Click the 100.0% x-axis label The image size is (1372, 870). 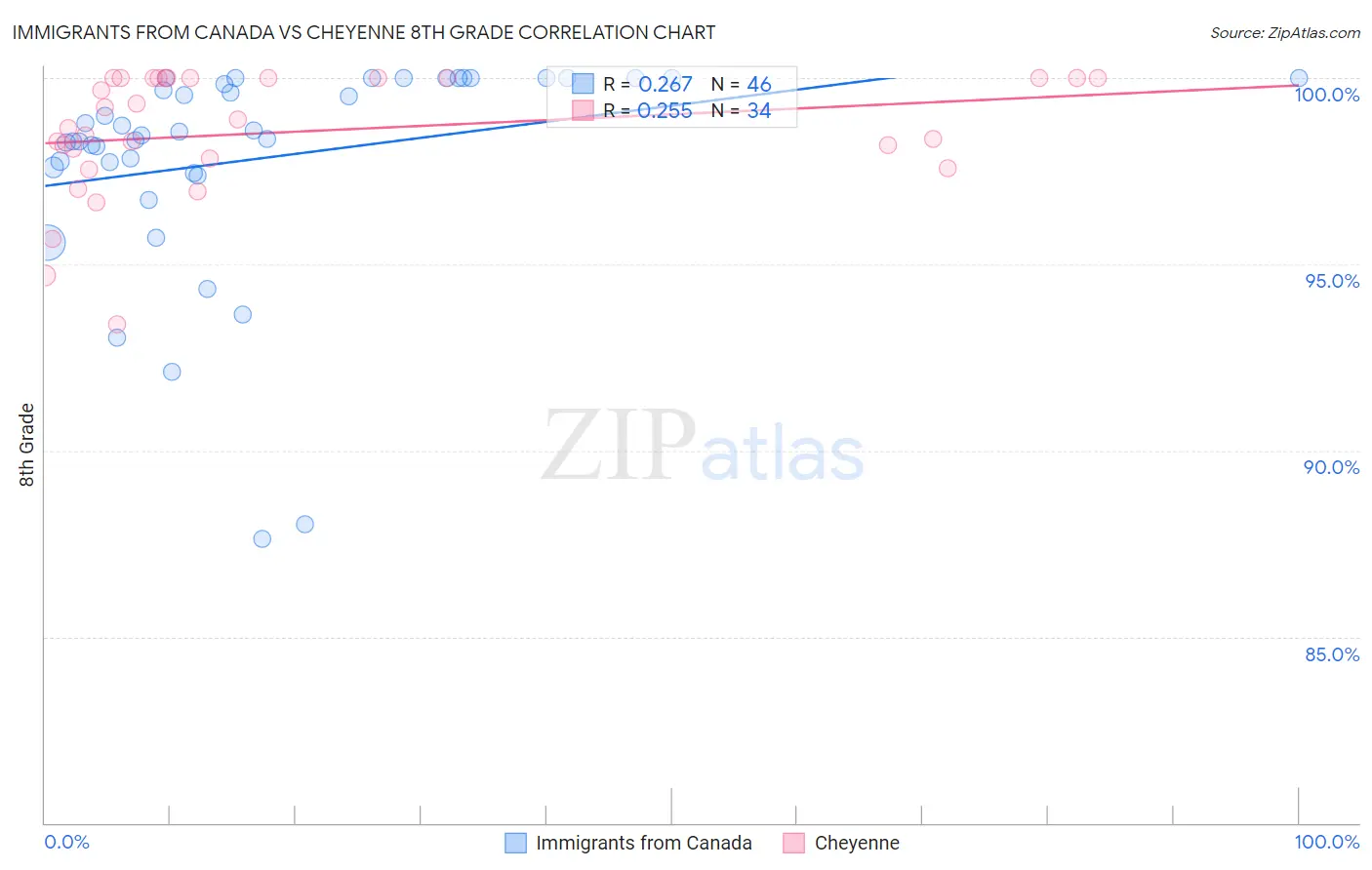pyautogui.click(x=1327, y=842)
